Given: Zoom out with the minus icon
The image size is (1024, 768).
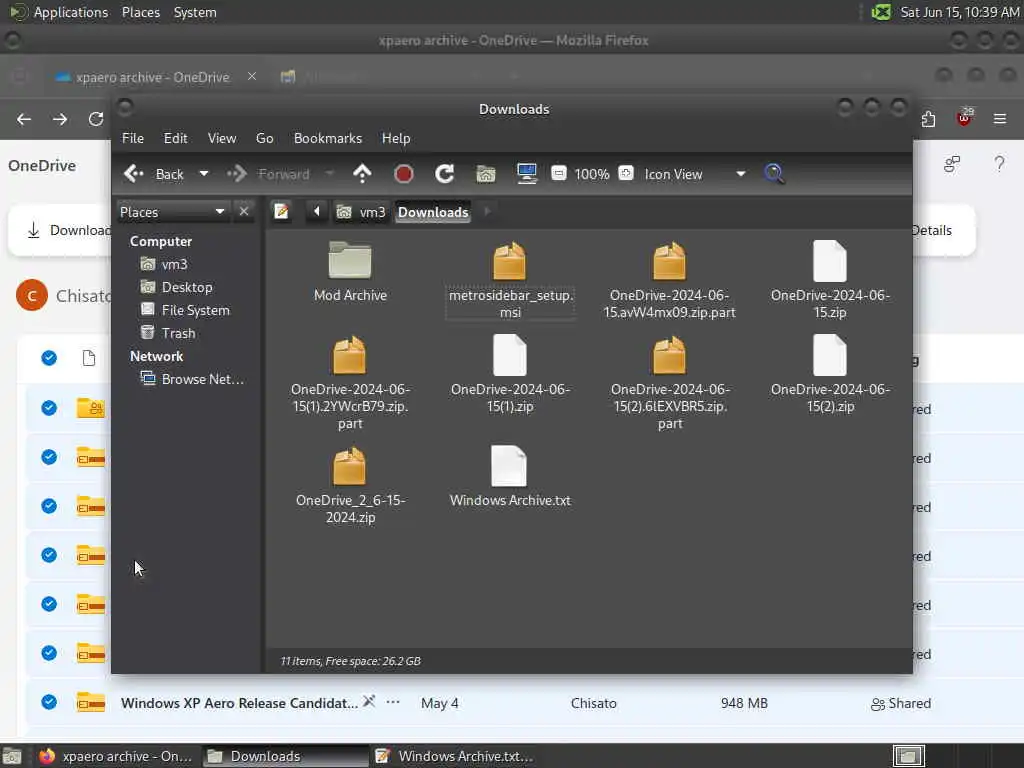Looking at the screenshot, I should (559, 173).
